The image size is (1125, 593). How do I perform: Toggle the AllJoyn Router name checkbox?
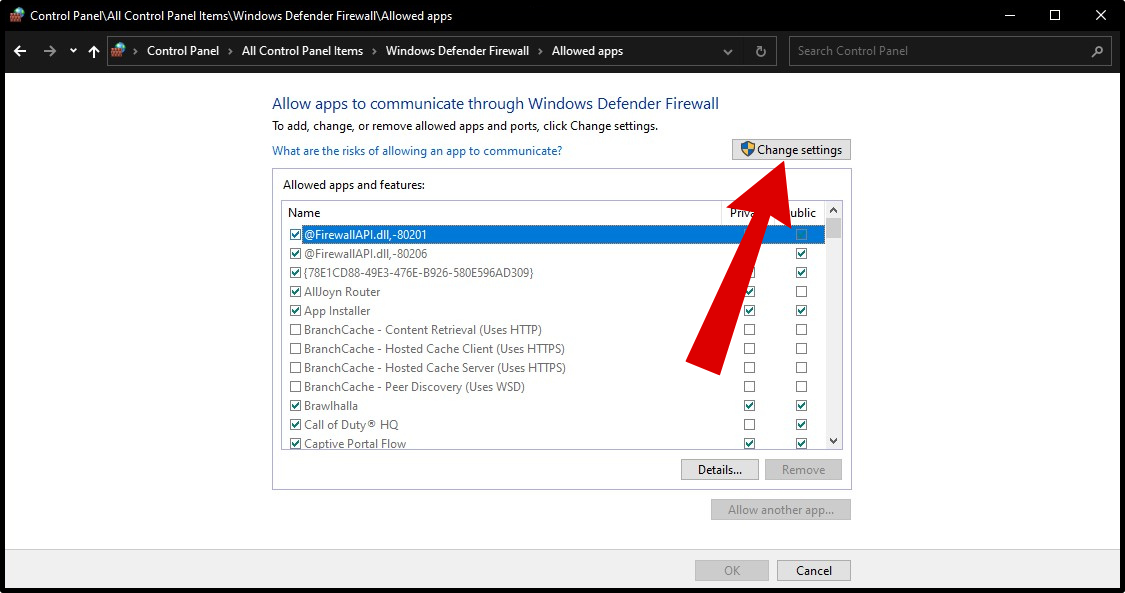295,292
